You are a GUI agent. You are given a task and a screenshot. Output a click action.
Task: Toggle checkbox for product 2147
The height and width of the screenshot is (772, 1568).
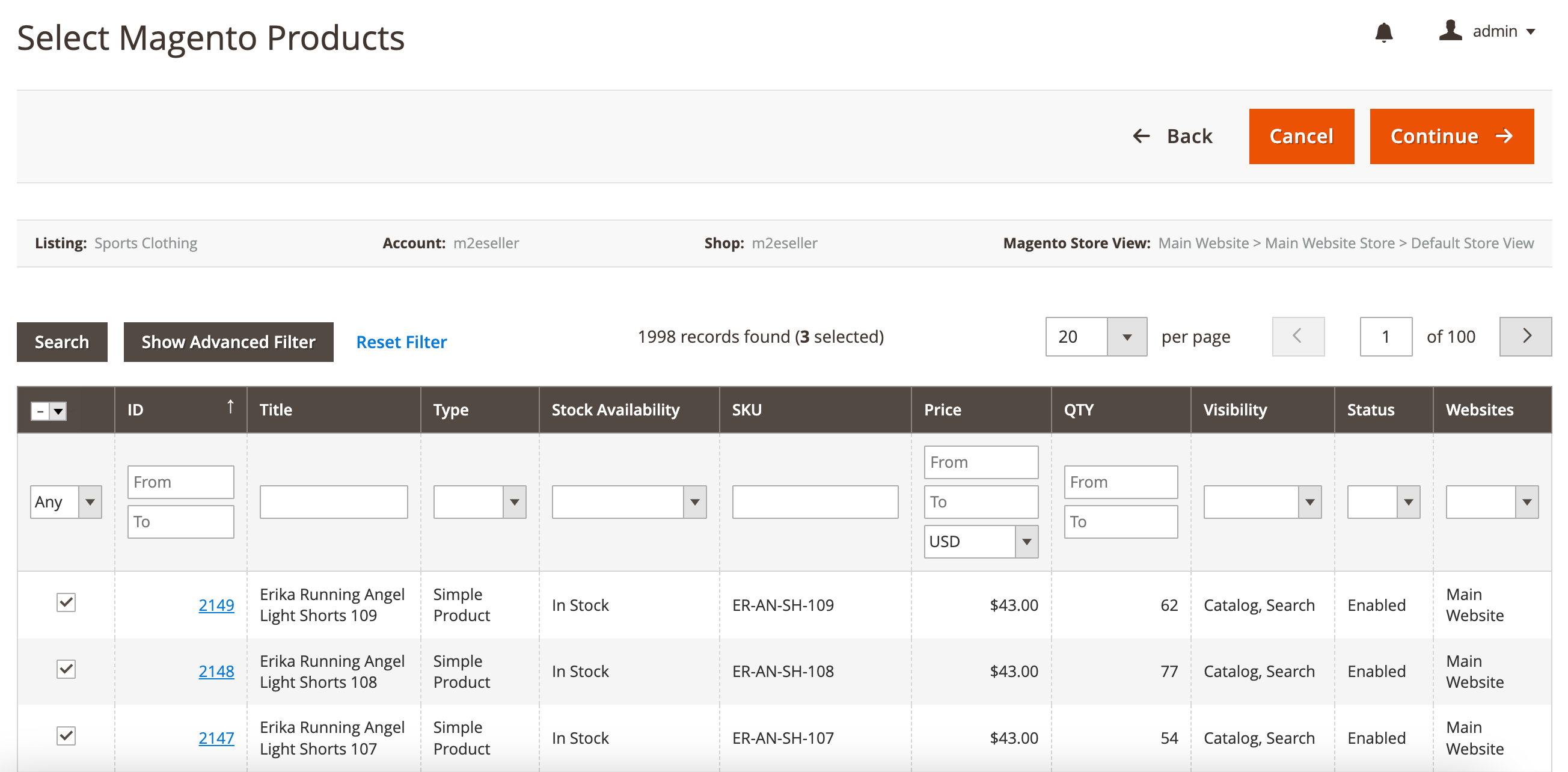[66, 736]
